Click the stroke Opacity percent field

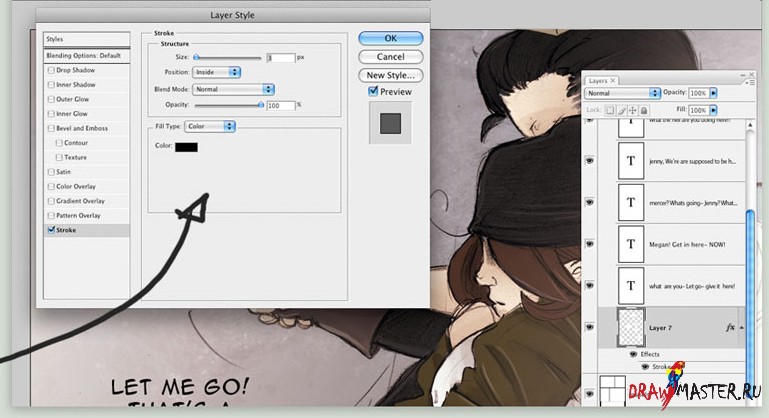pos(281,105)
